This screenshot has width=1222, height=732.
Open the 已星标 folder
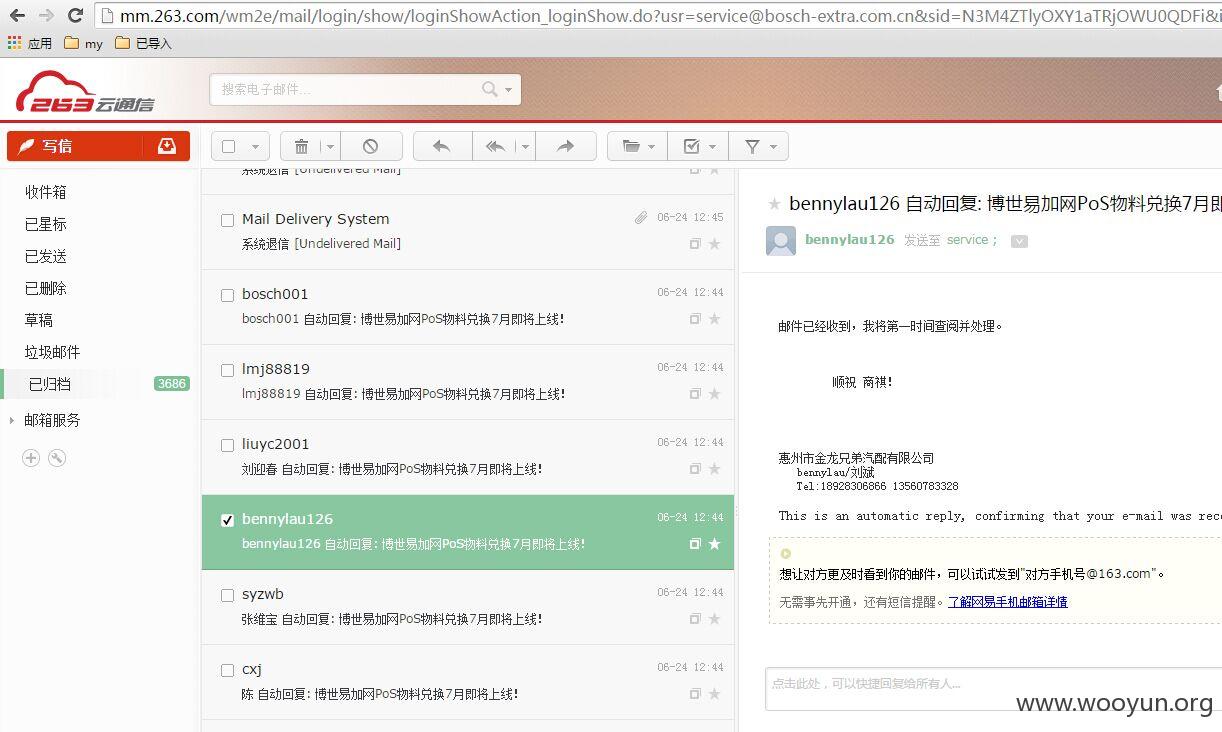pyautogui.click(x=46, y=224)
